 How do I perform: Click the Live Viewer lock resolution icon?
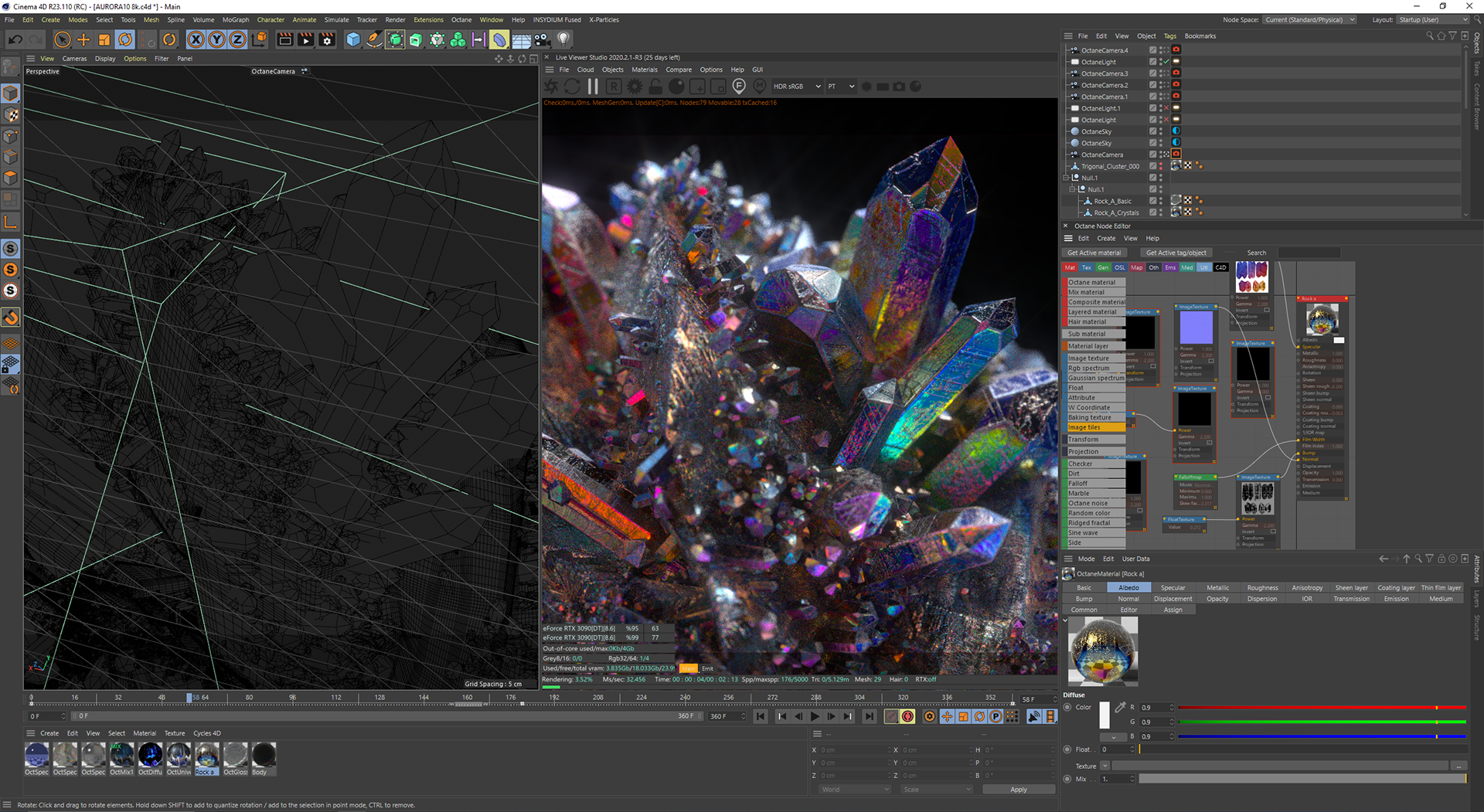click(x=655, y=87)
